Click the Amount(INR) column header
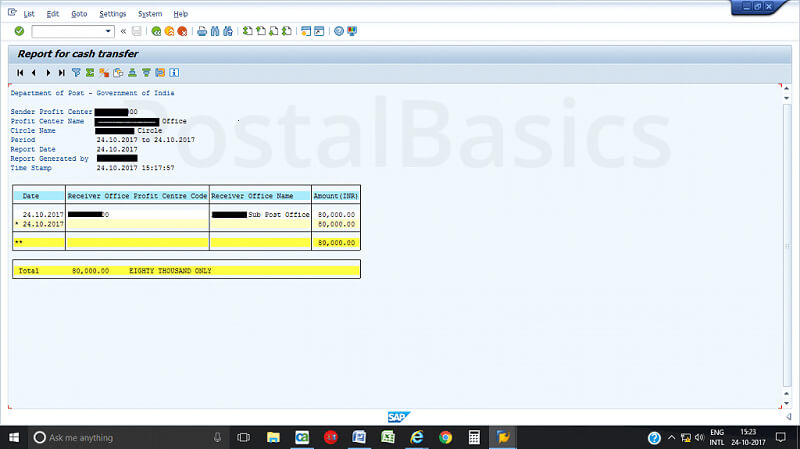The width and height of the screenshot is (800, 449). click(x=335, y=196)
